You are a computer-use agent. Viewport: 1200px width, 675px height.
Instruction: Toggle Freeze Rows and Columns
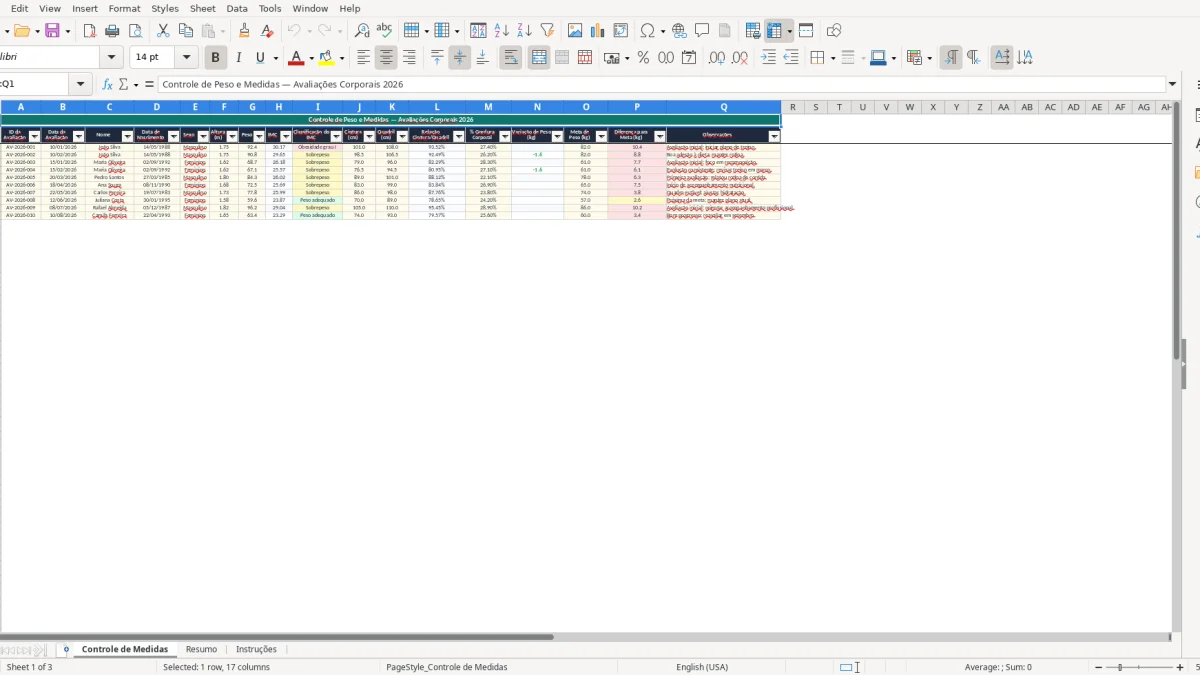click(x=775, y=31)
